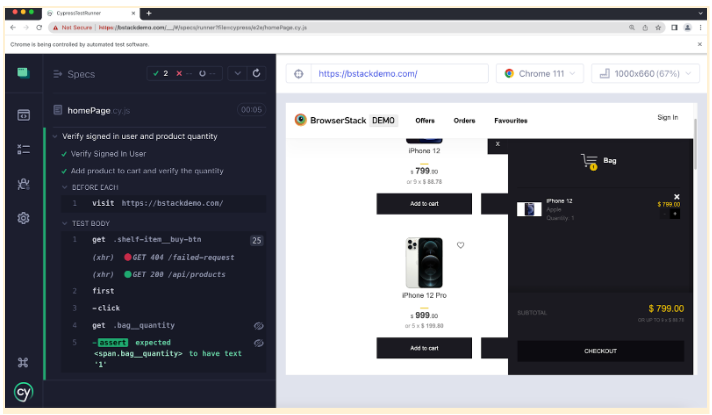
Task: Click the Chrome reload page icon
Action: coord(39,28)
